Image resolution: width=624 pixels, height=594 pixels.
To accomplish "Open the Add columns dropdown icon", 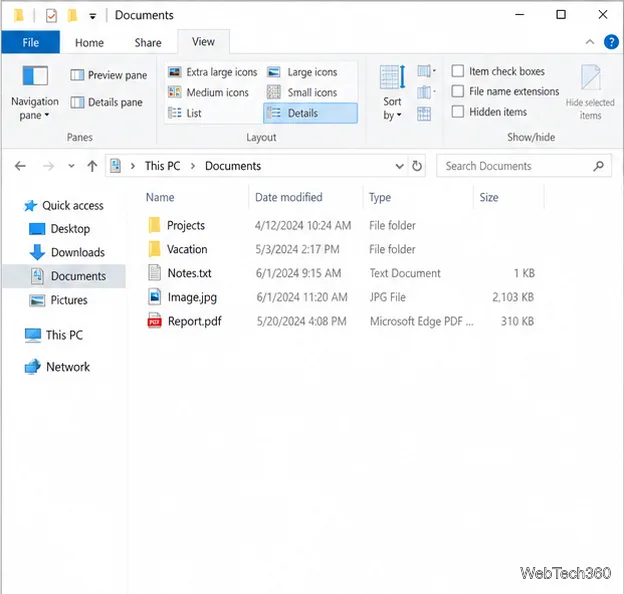I will [x=426, y=93].
